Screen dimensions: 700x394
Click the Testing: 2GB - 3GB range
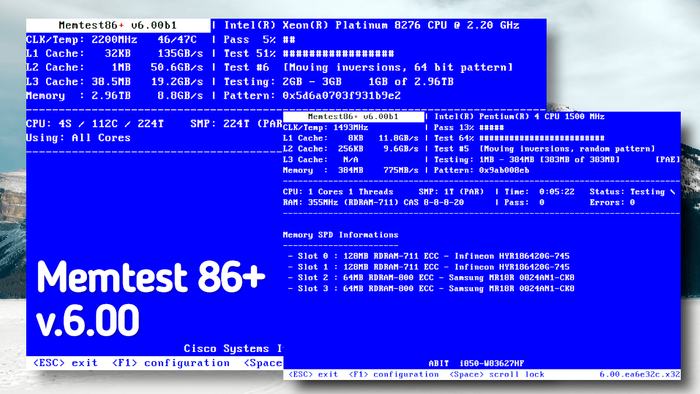tap(283, 82)
